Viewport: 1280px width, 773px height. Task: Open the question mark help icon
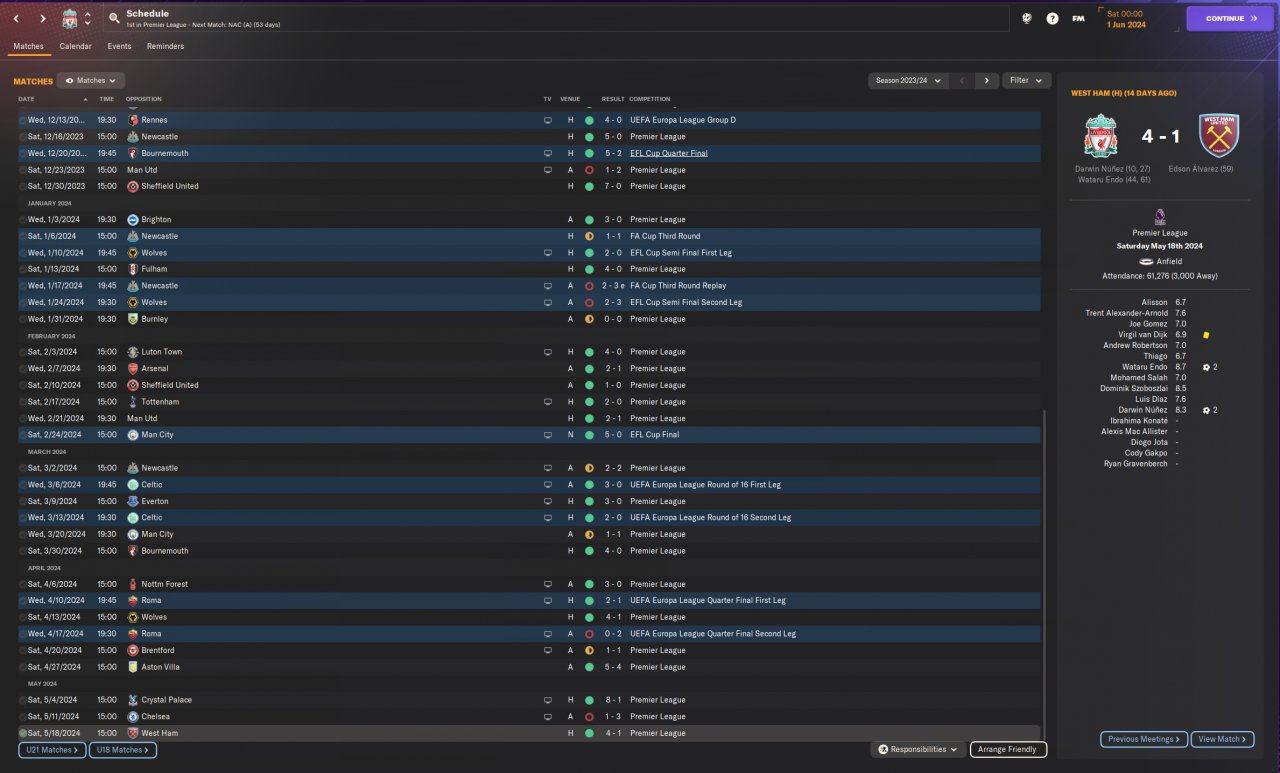[x=1052, y=18]
